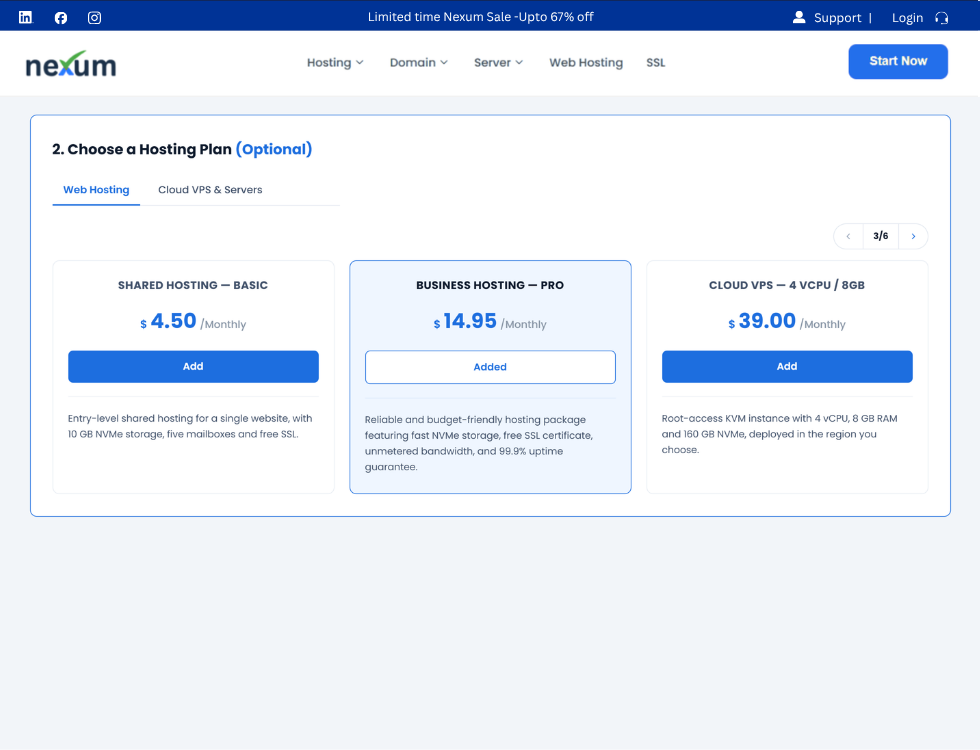Click the Nexum Sale promo banner text

pos(481,17)
